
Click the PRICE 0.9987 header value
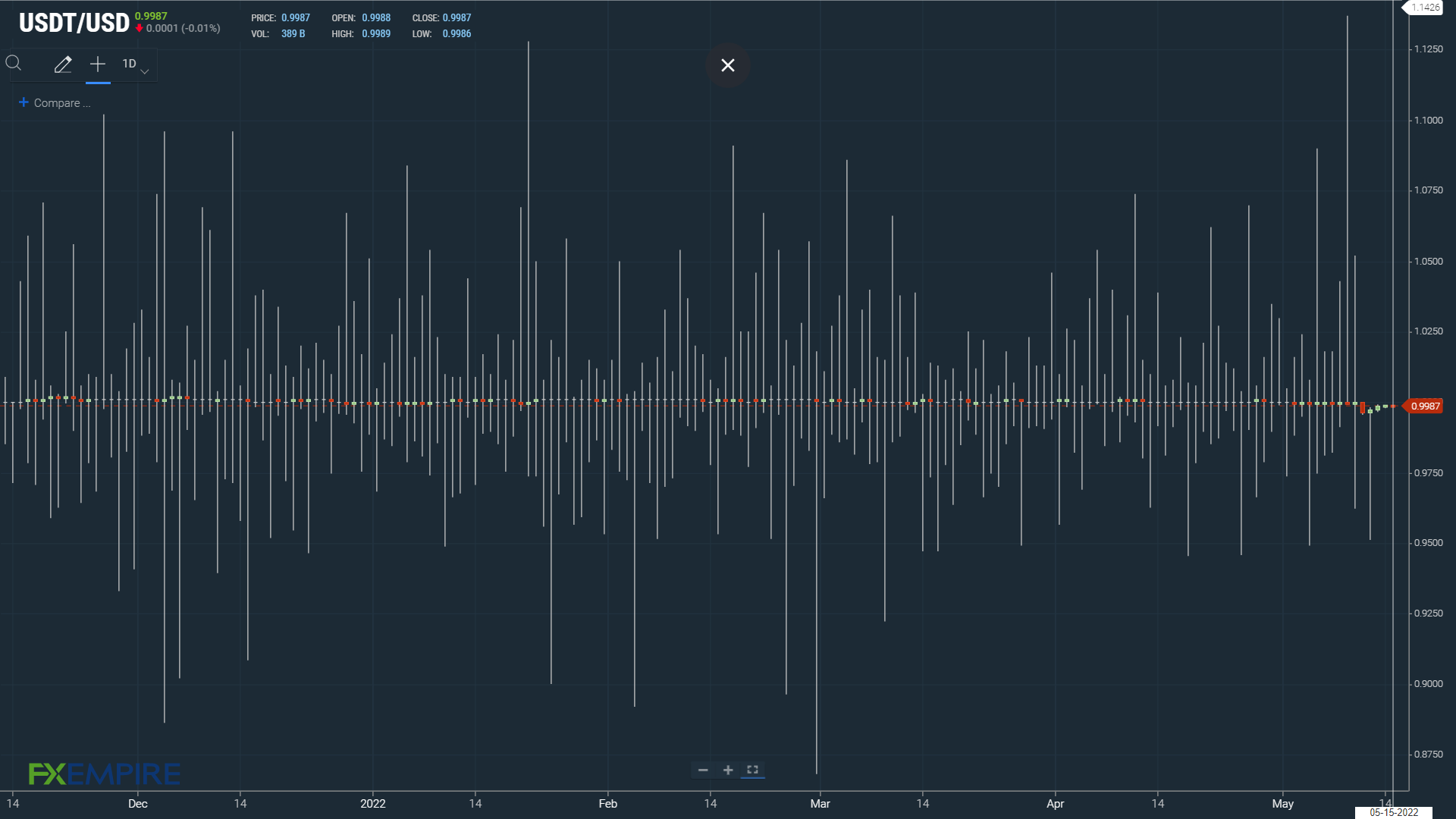click(296, 18)
